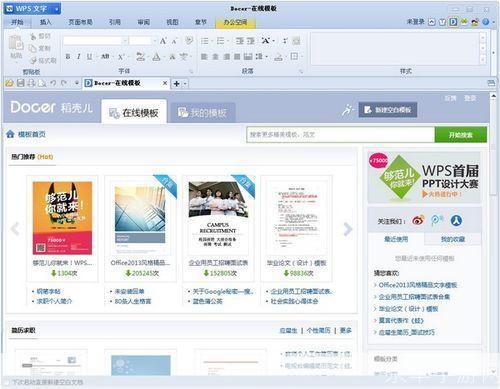Click the font color A icon
The width and height of the screenshot is (500, 389).
coord(156,57)
